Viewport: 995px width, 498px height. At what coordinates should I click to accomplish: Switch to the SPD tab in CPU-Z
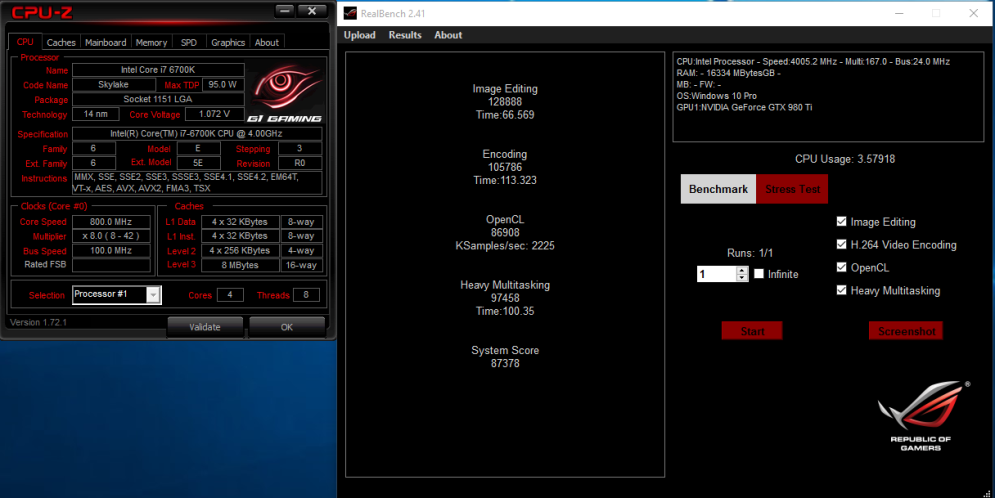[x=189, y=43]
